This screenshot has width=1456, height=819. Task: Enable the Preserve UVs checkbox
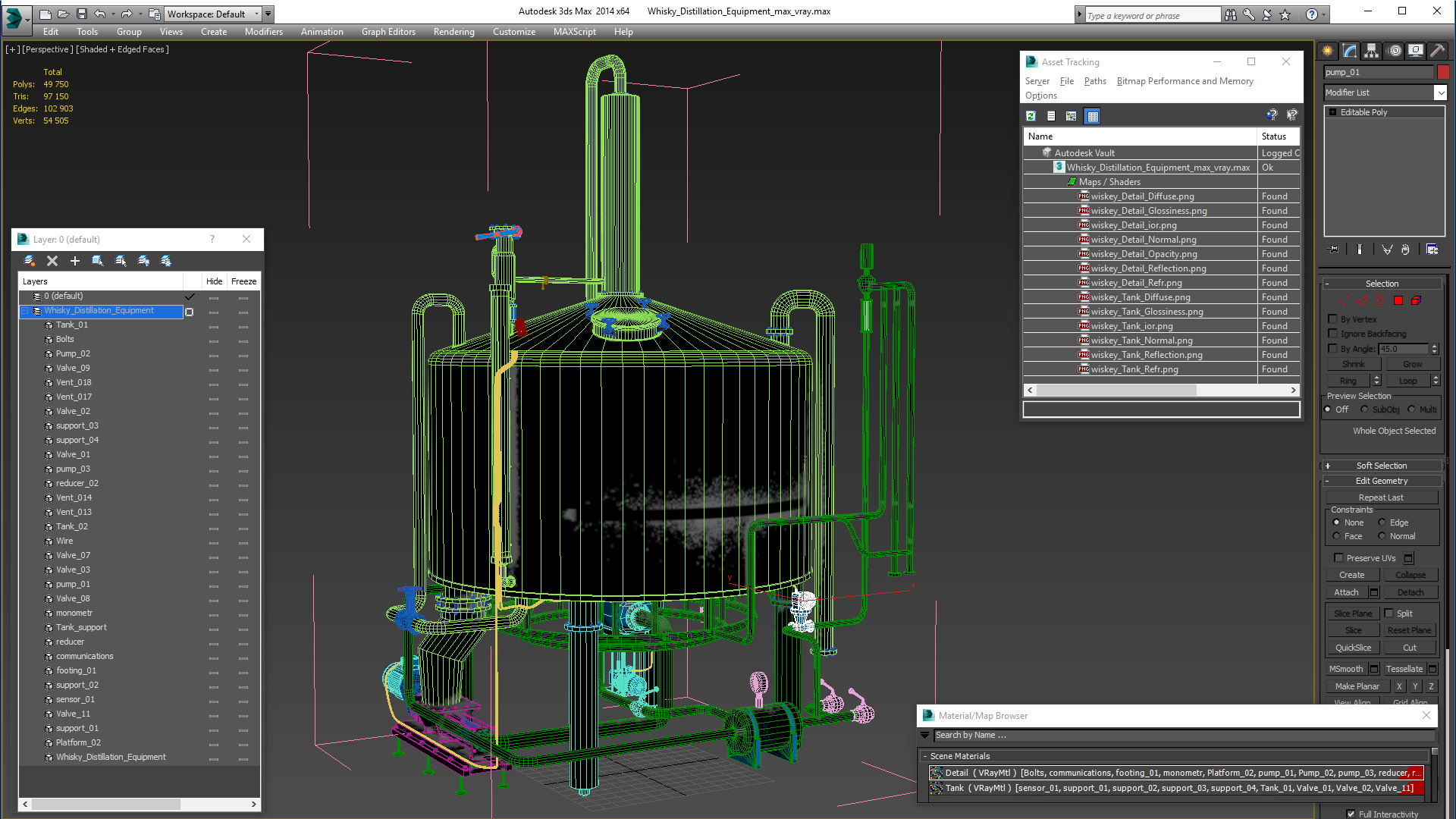tap(1339, 558)
